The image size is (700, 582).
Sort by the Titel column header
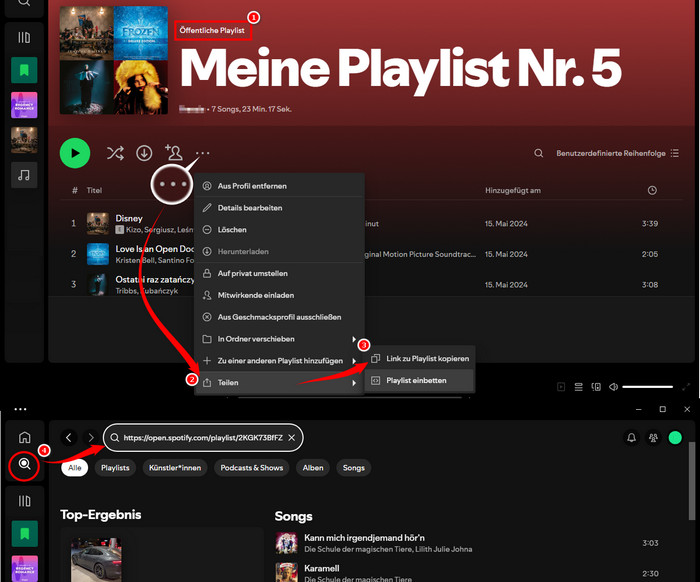(94, 191)
